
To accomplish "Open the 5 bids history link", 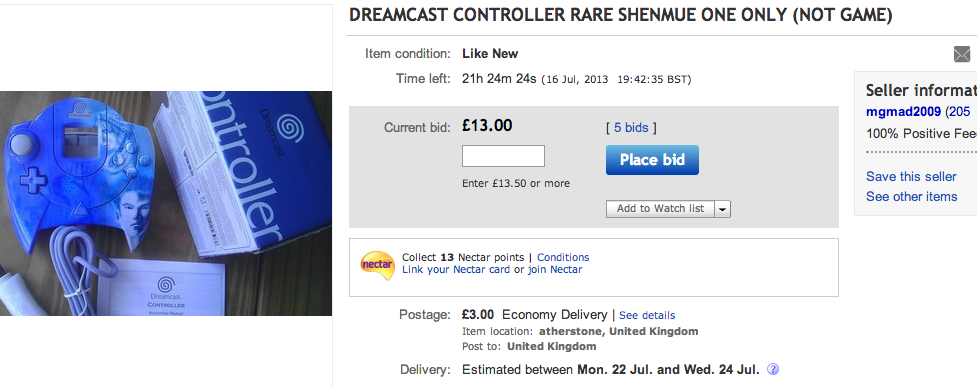I will [x=631, y=128].
